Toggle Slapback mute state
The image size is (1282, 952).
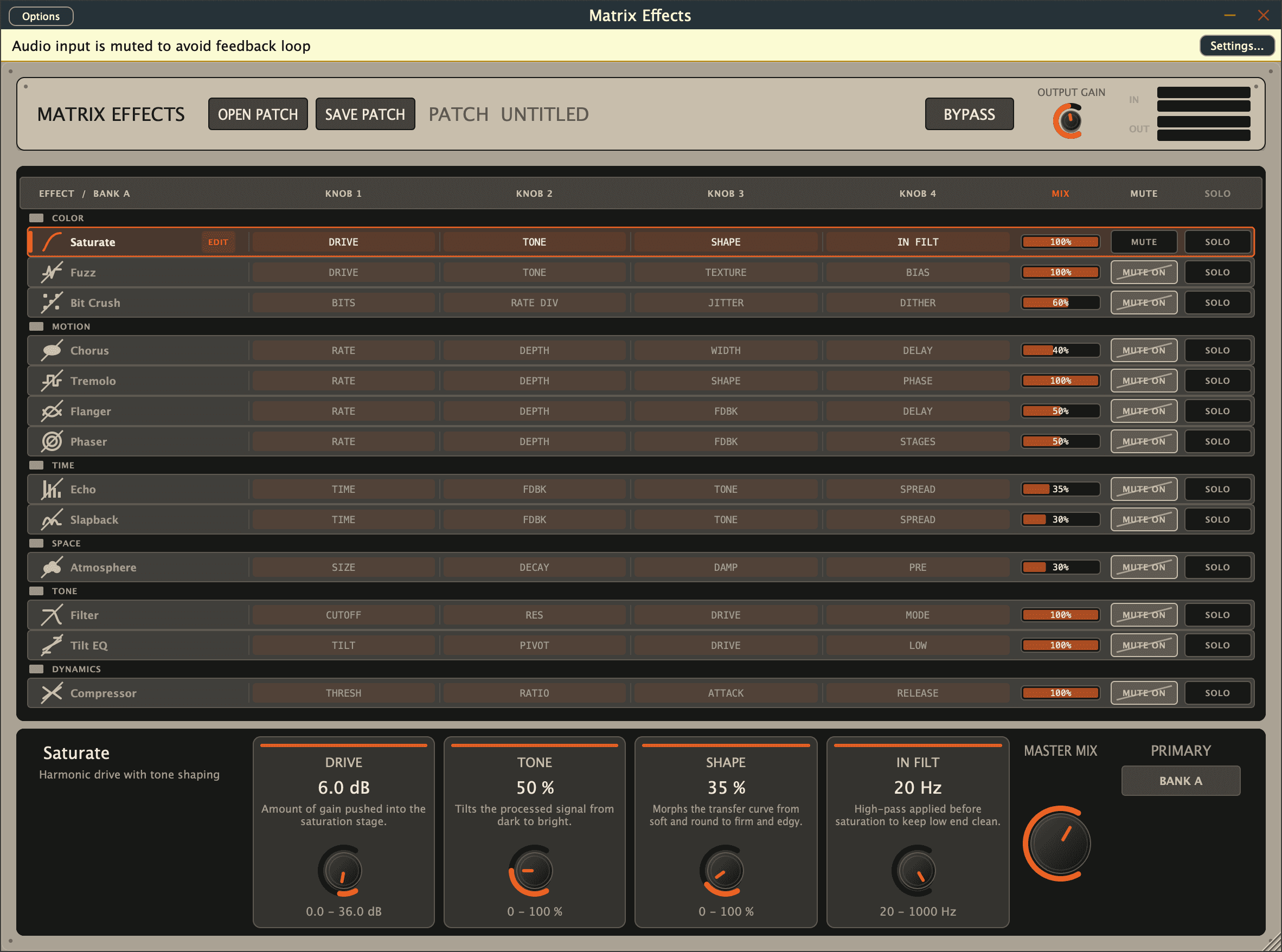(x=1144, y=520)
